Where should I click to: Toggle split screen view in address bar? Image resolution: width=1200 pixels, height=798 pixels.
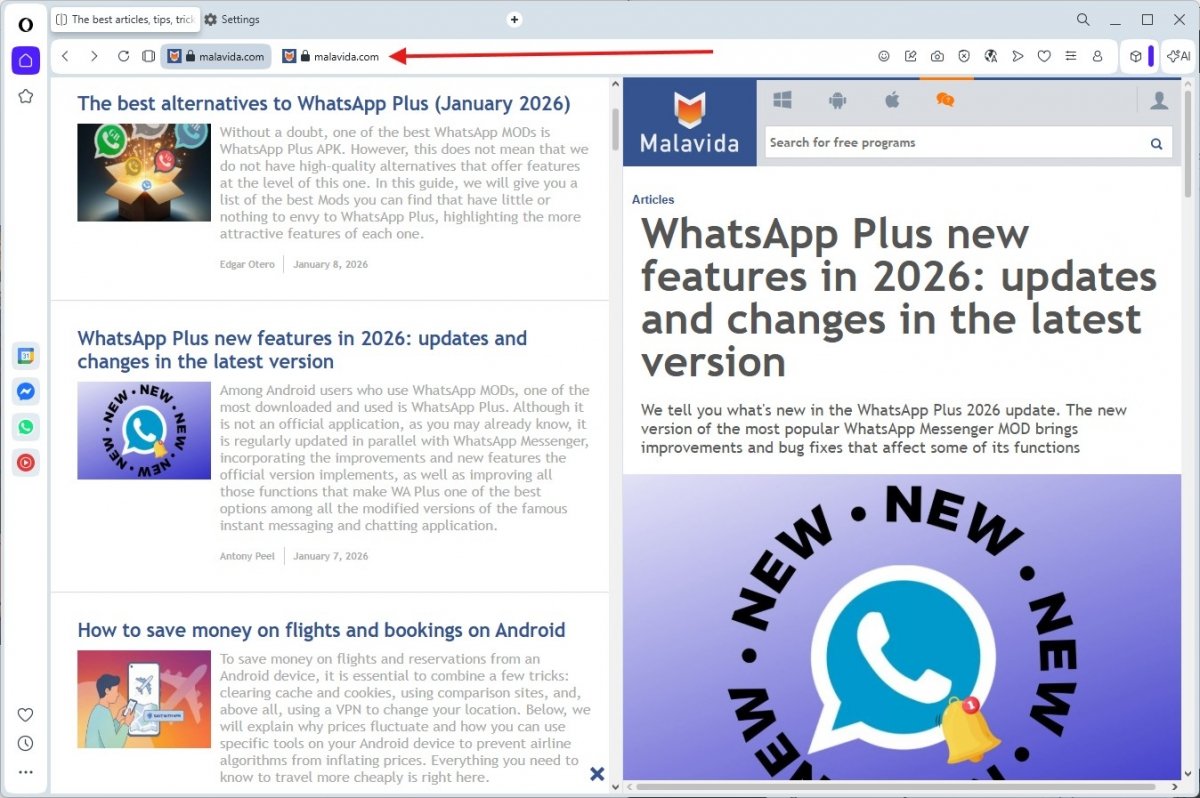point(148,57)
